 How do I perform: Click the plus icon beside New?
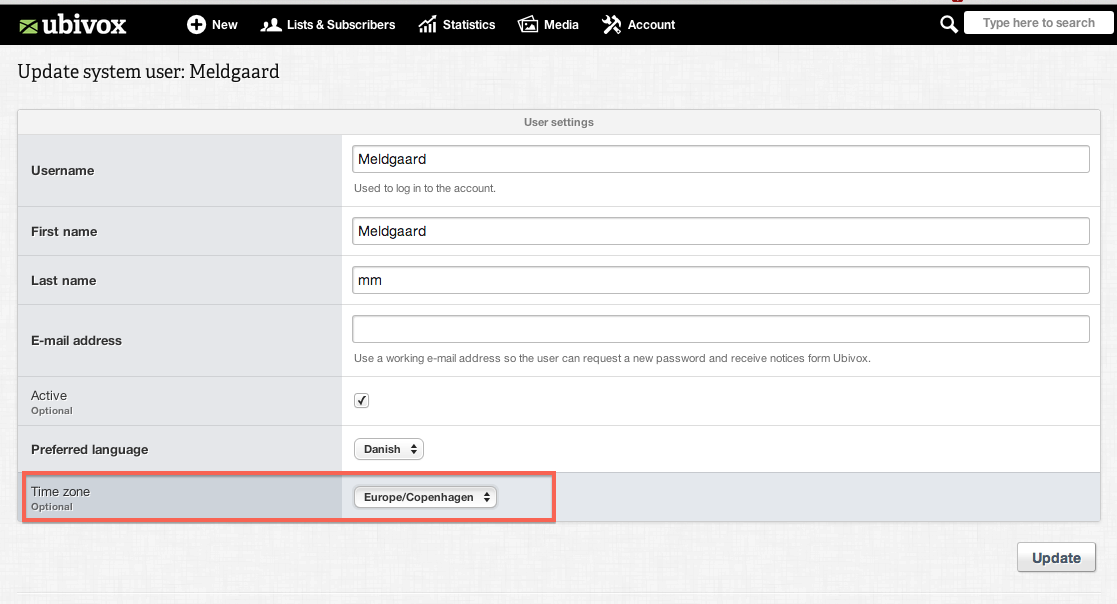[x=196, y=24]
